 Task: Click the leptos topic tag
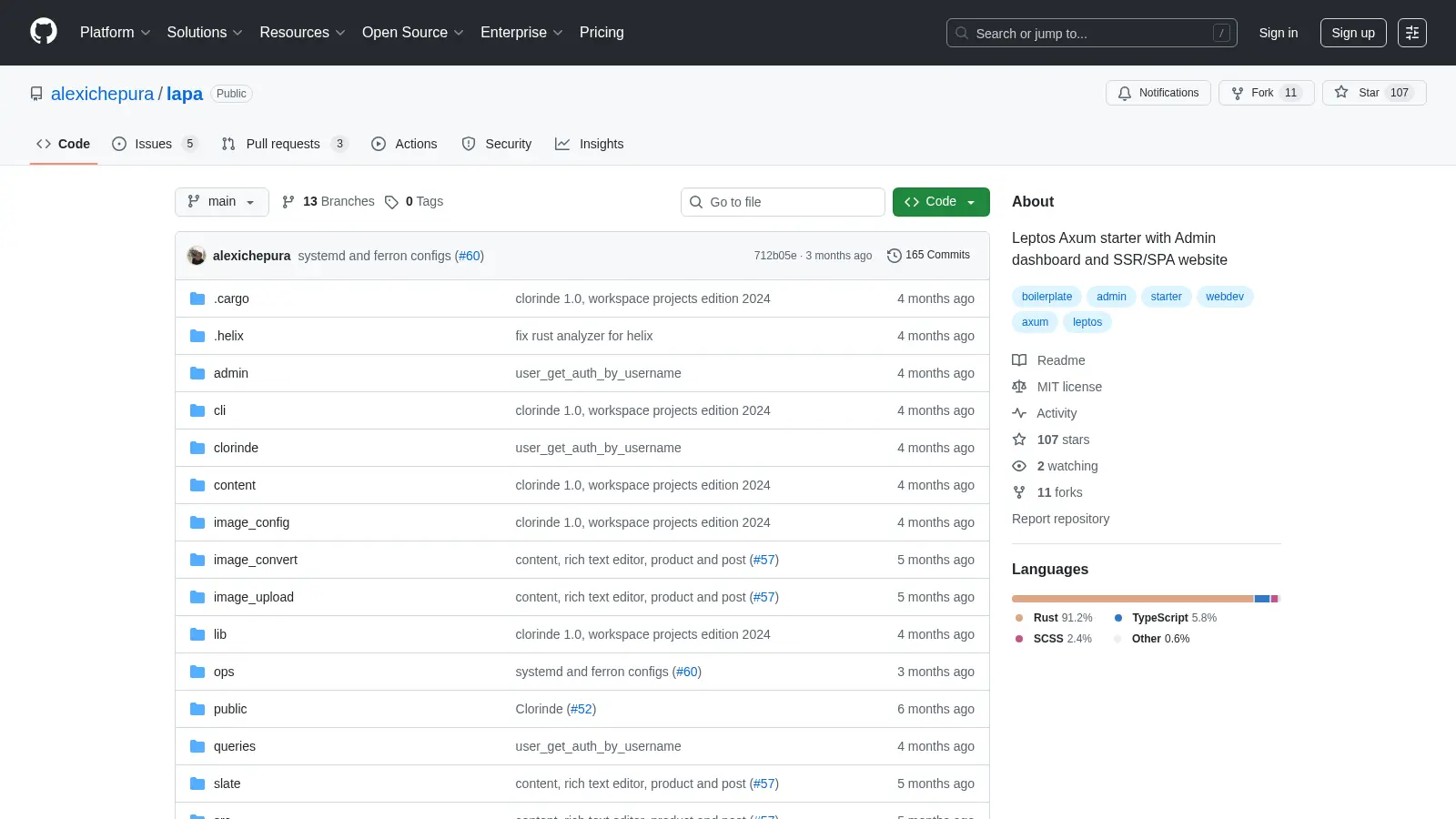pos(1087,322)
